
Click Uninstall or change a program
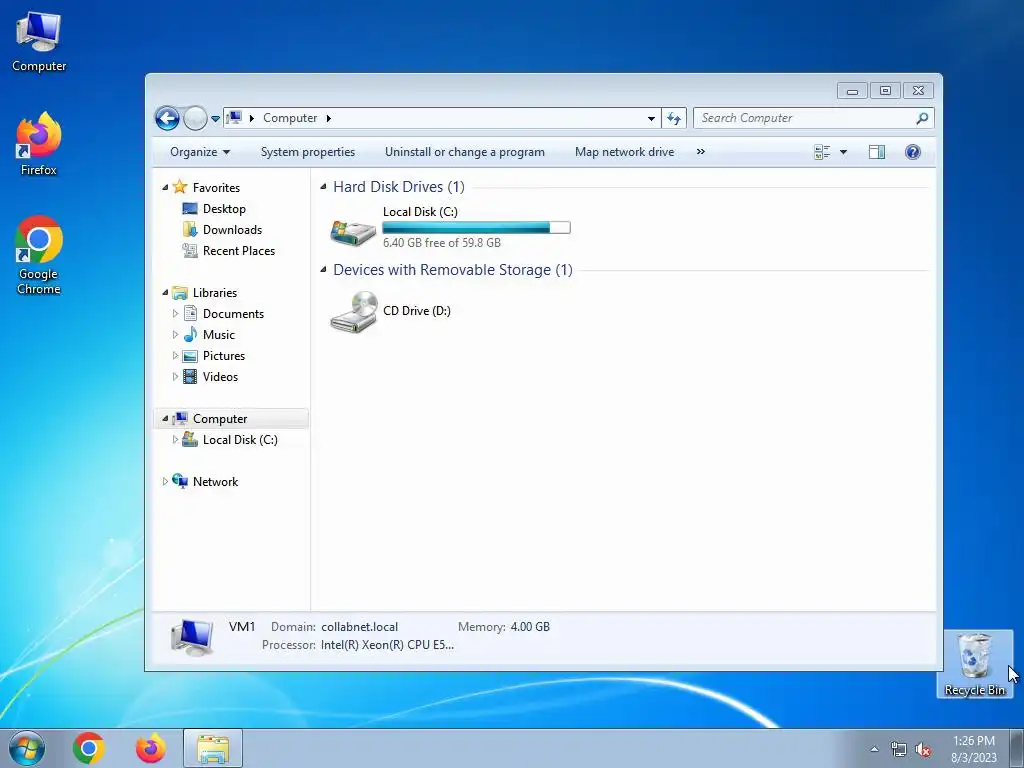coord(464,152)
